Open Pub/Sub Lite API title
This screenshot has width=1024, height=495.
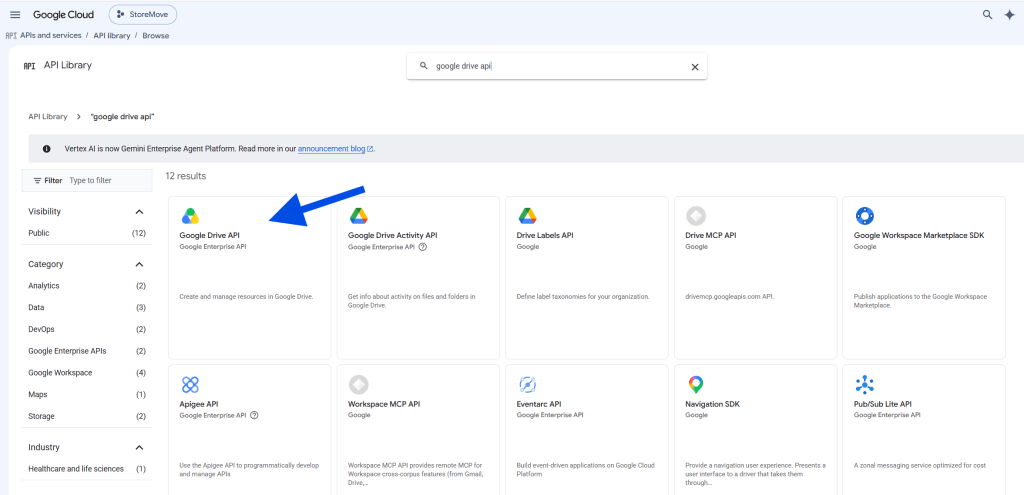(x=882, y=404)
